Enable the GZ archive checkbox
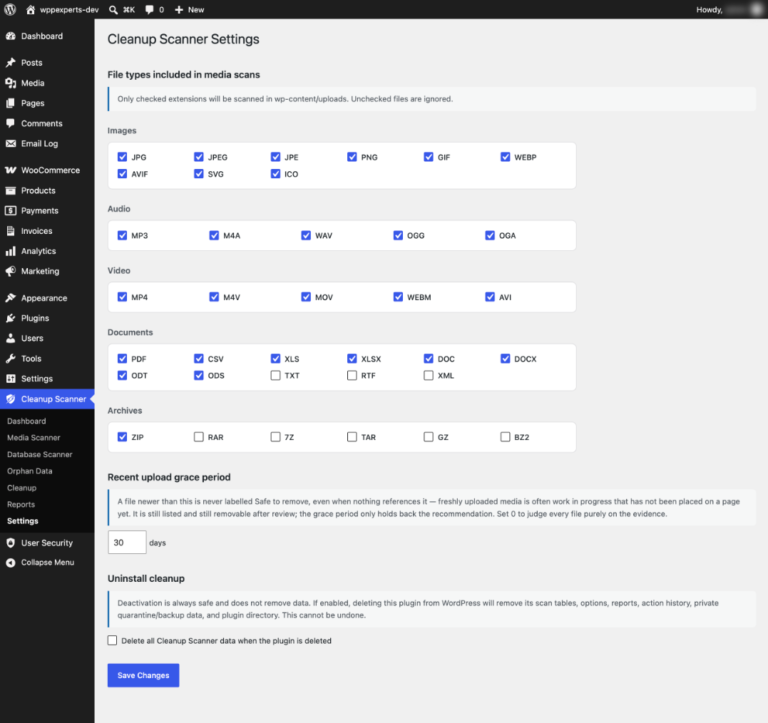This screenshot has height=723, width=768. click(x=429, y=436)
